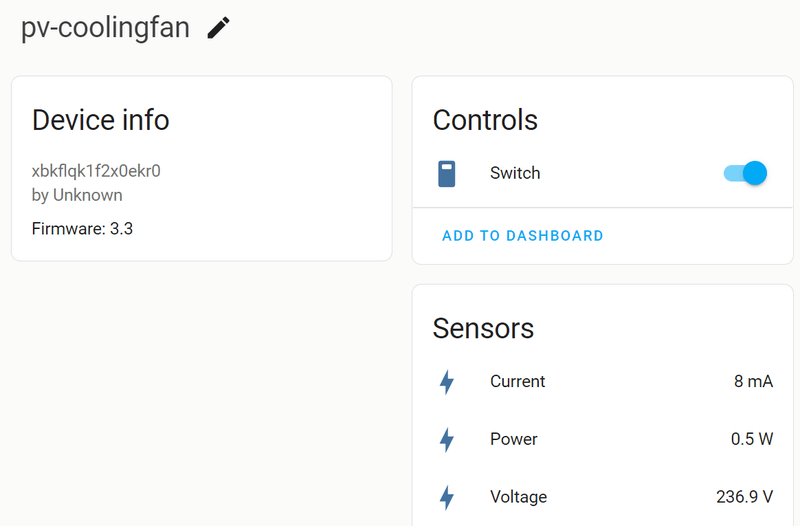Select the 236.9 V voltage reading

[x=742, y=497]
